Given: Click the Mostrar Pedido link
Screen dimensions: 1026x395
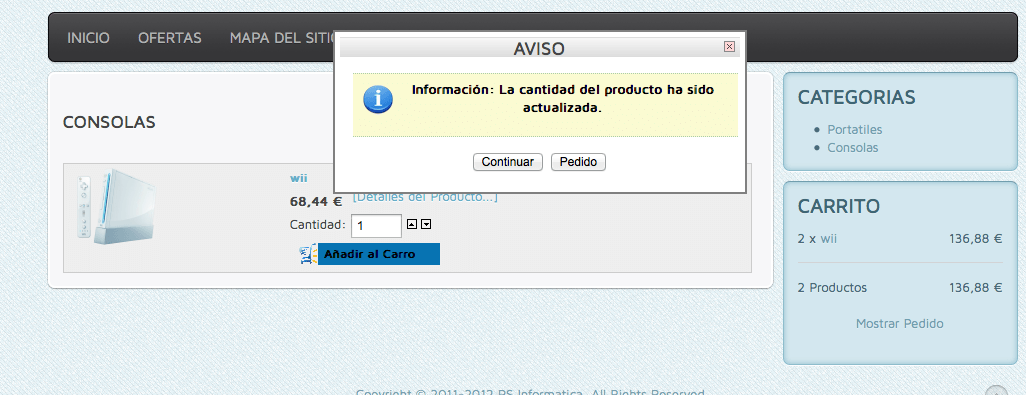Looking at the screenshot, I should 900,323.
